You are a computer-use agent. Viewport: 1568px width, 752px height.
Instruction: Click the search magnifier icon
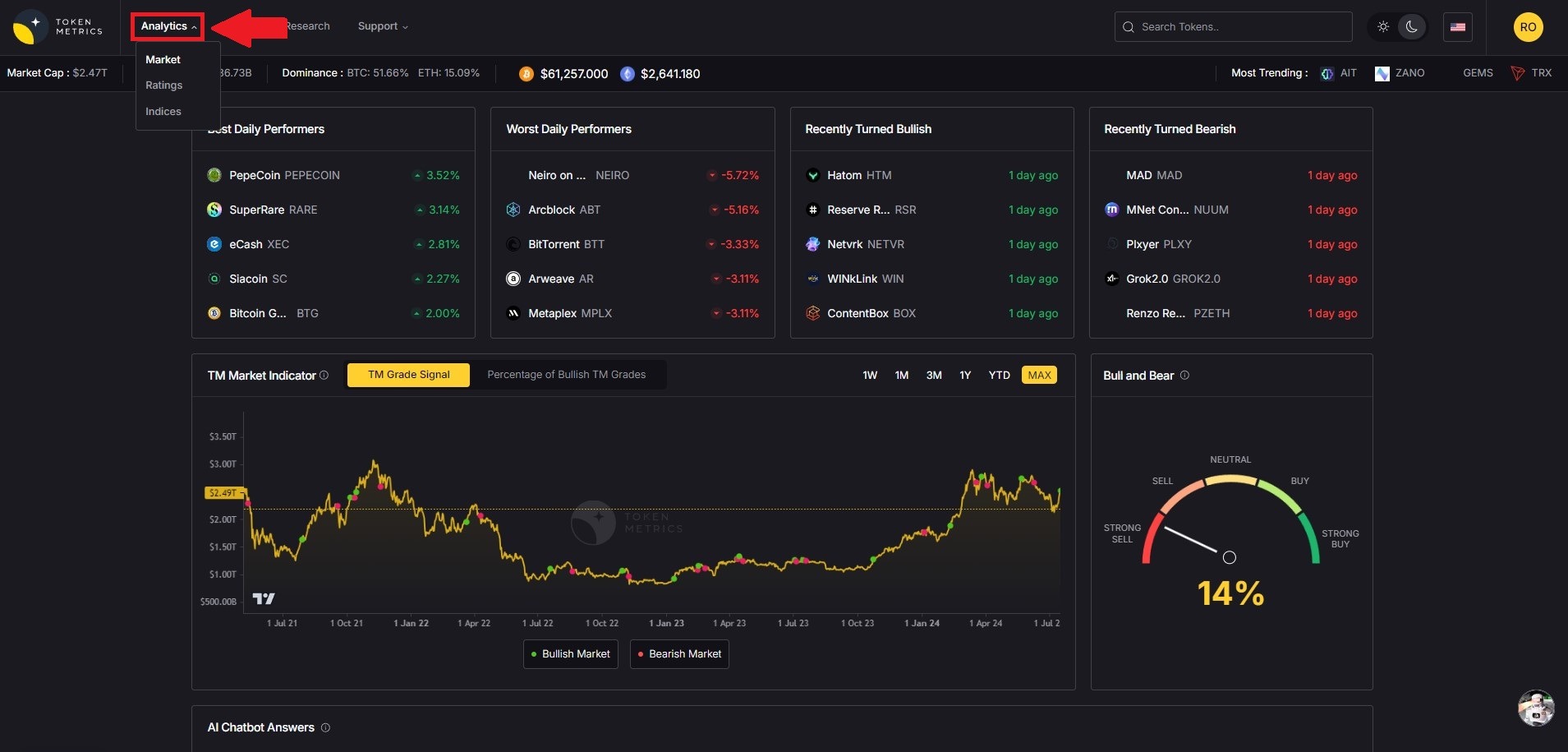click(x=1129, y=27)
